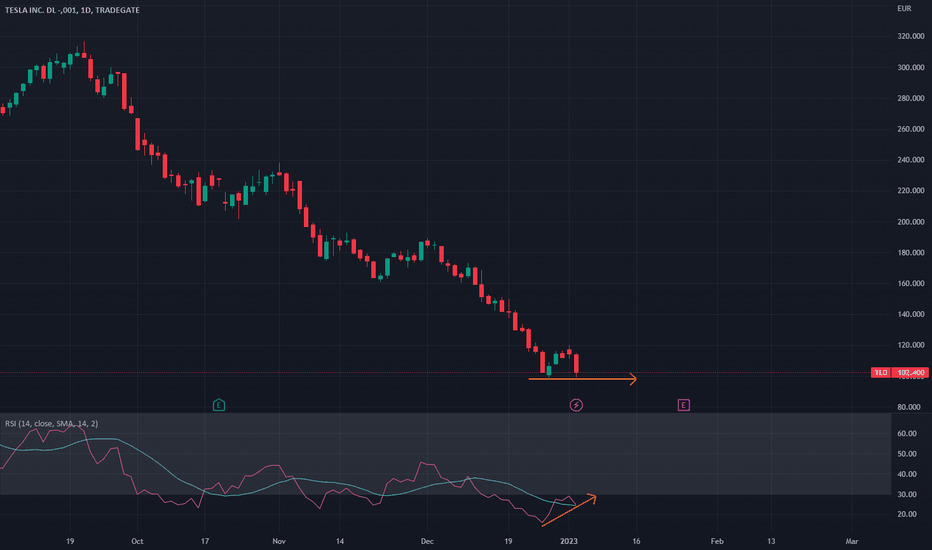Click the EUR currency label
Image resolution: width=932 pixels, height=550 pixels.
point(904,8)
